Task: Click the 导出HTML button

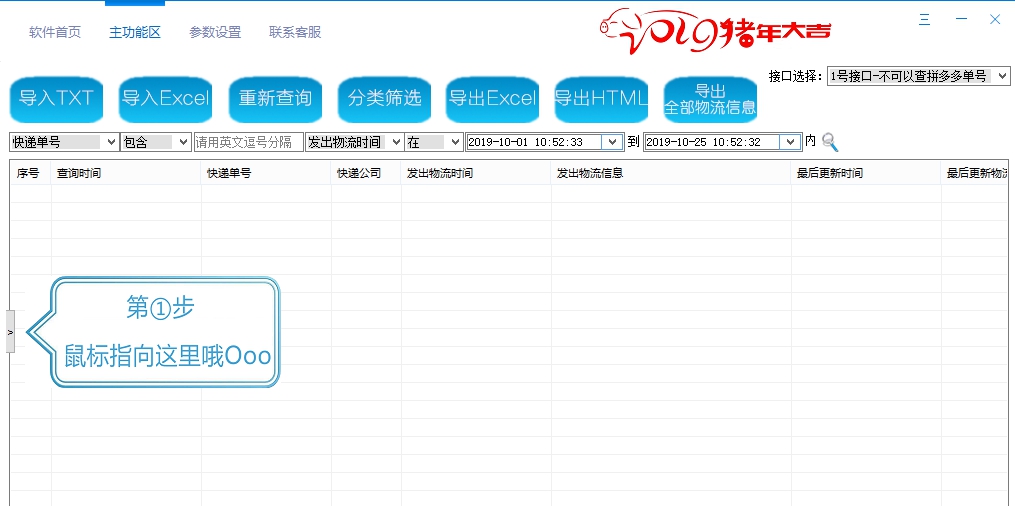Action: point(601,99)
